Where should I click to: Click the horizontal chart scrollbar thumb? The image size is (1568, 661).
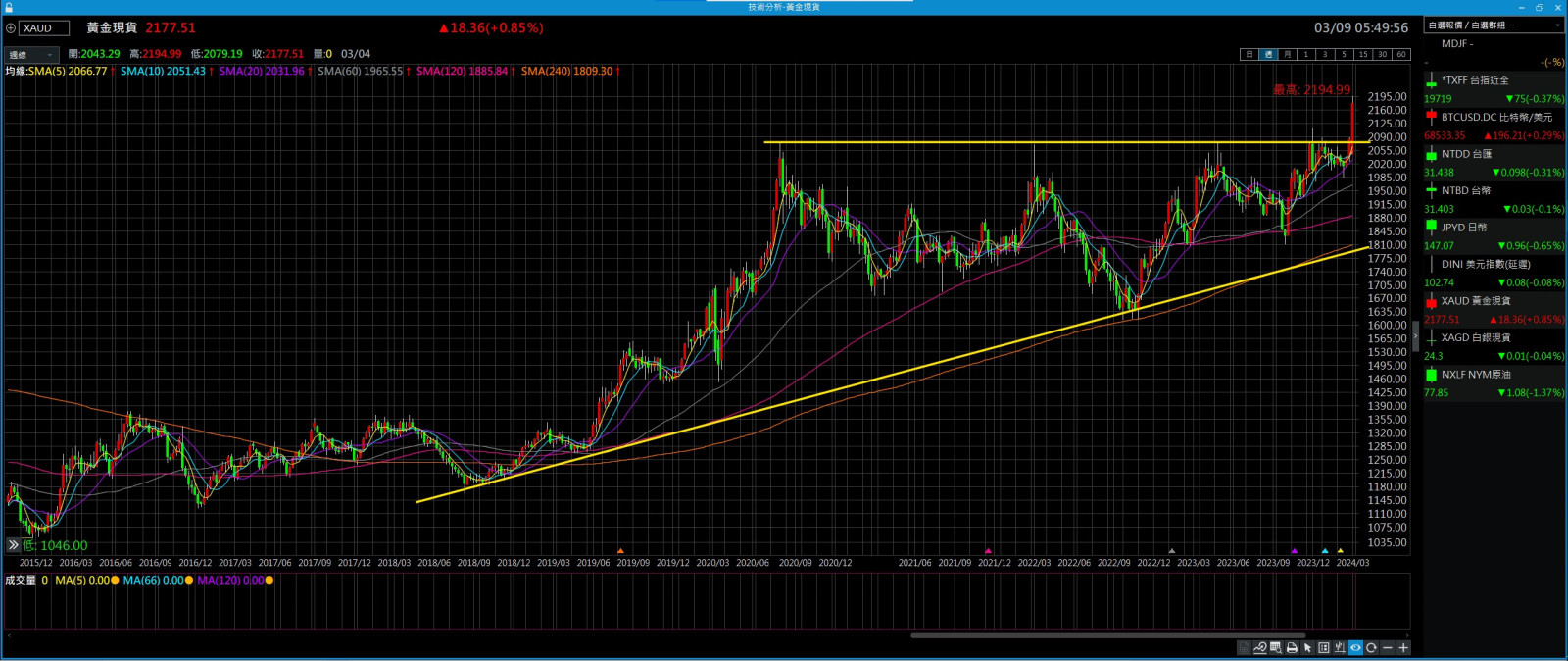(1107, 636)
